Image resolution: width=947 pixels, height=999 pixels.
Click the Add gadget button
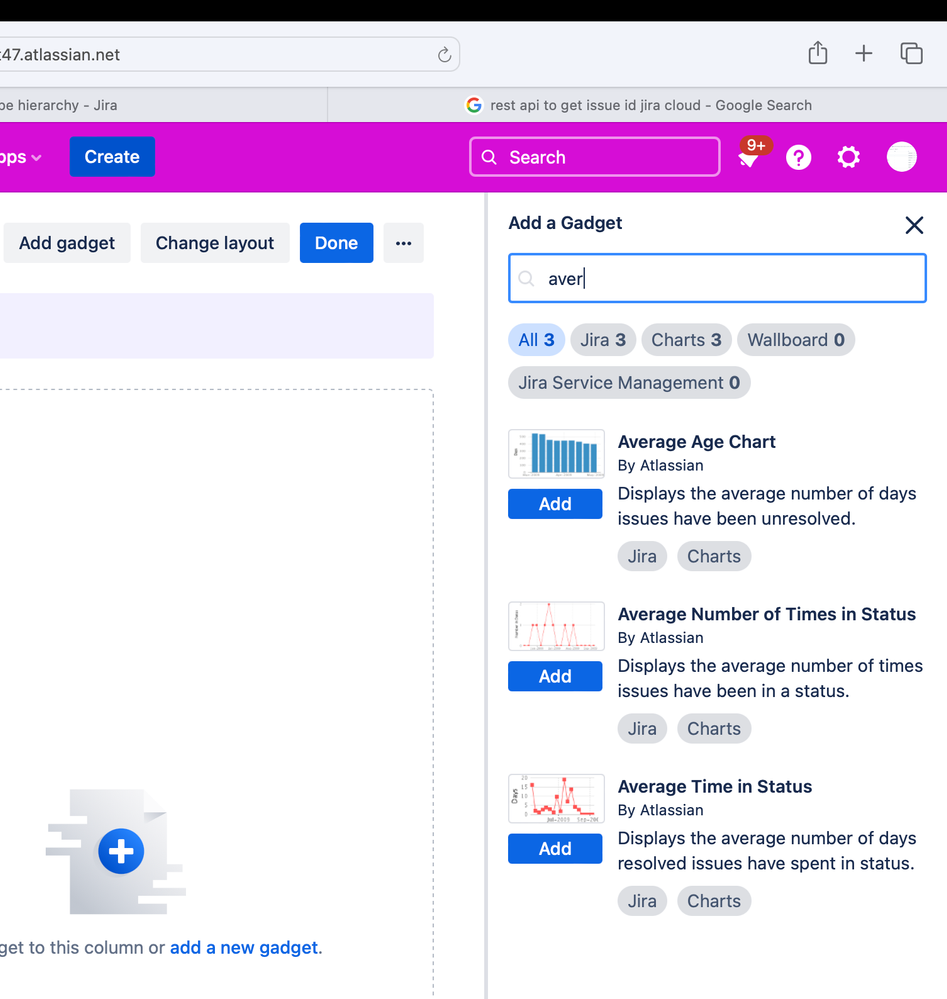pos(67,243)
